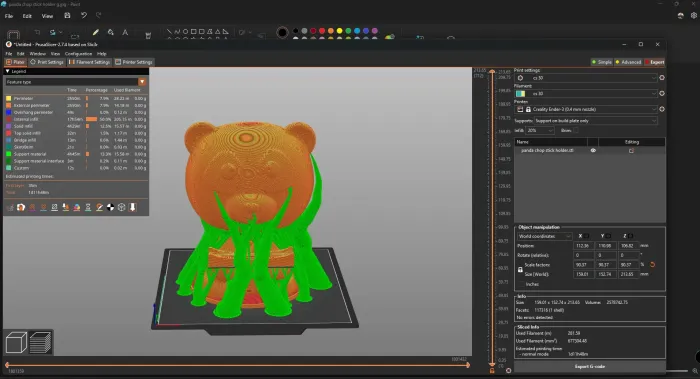Switch to sliced layers preview icon

point(41,343)
